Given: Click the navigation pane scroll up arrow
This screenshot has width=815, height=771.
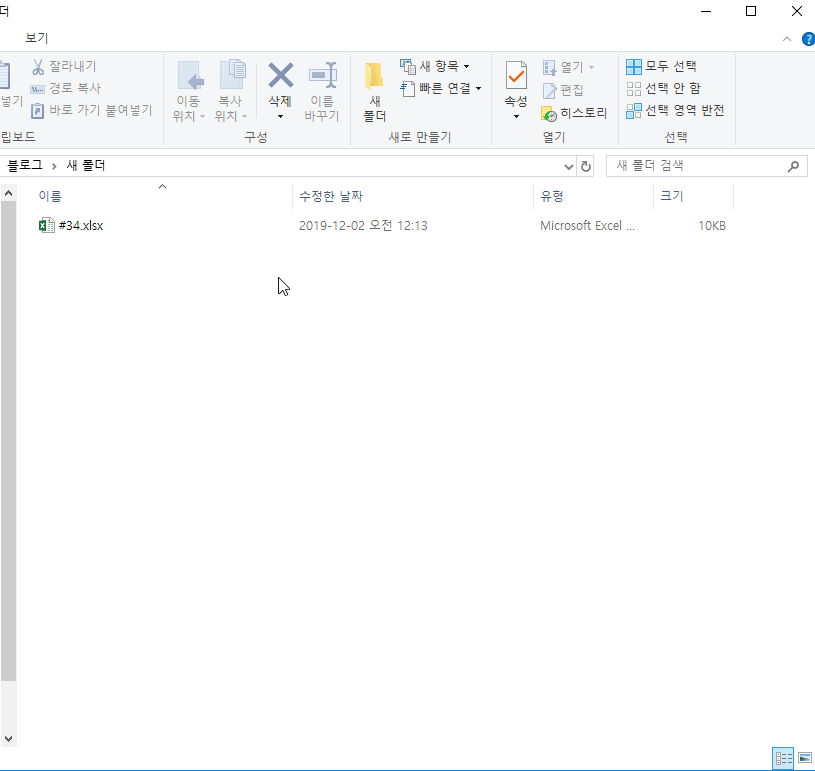Looking at the screenshot, I should coord(8,193).
